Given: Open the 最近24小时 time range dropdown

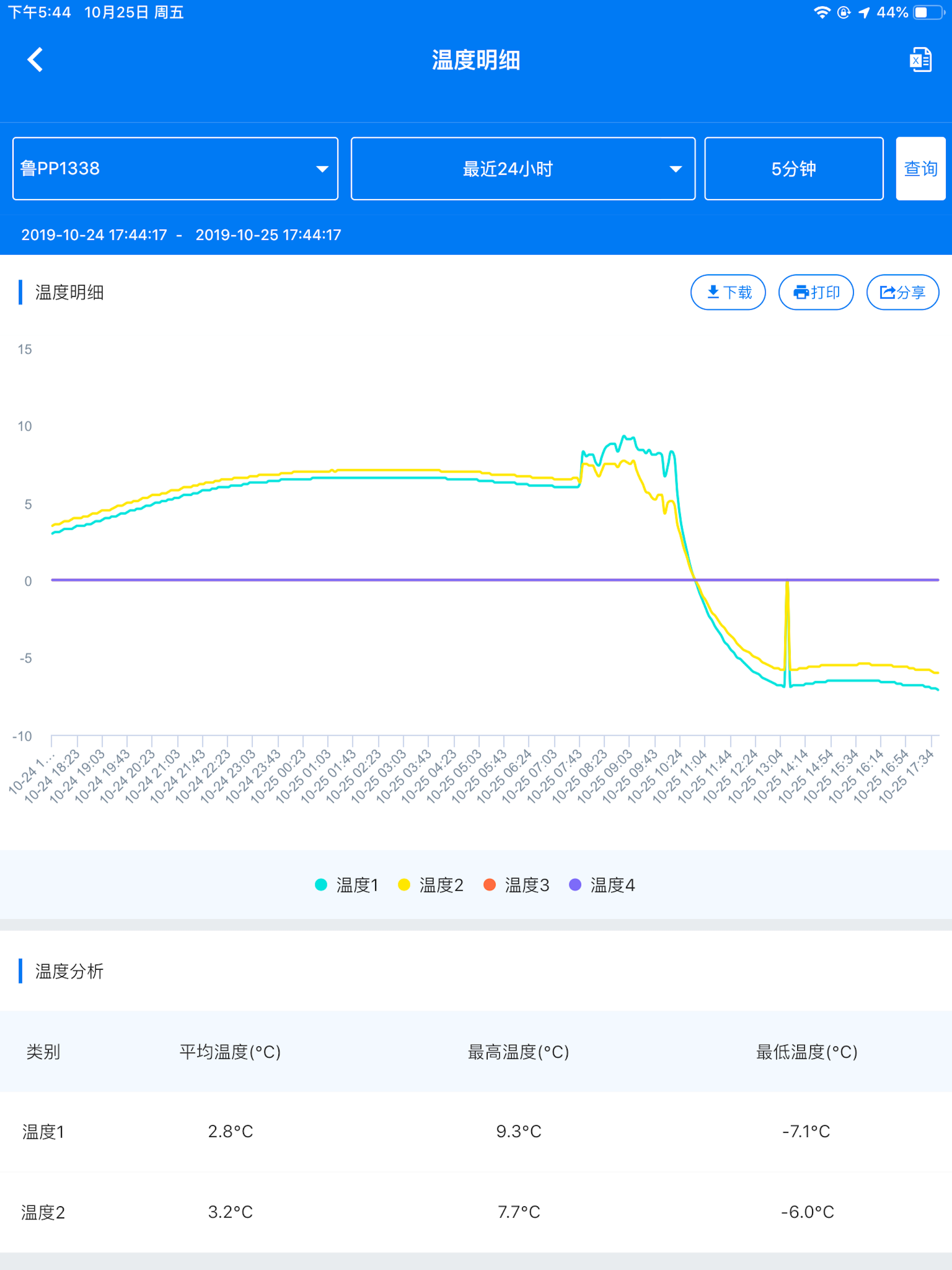Looking at the screenshot, I should point(523,168).
